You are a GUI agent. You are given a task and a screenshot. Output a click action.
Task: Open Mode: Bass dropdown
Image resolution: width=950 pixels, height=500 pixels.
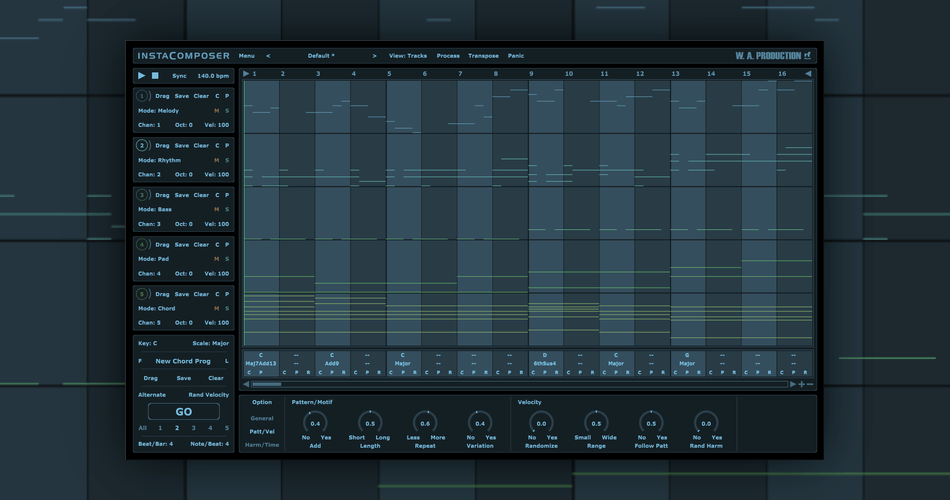click(x=154, y=210)
